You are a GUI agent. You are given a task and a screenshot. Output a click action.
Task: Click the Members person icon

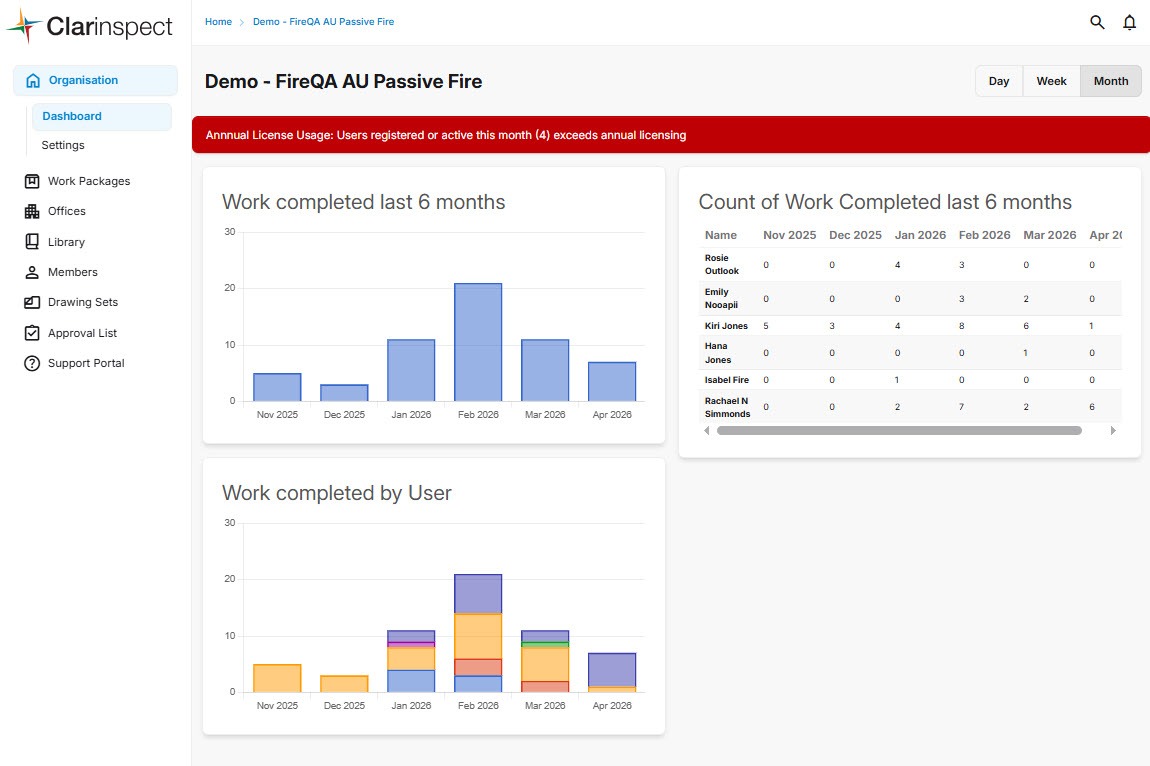point(31,272)
